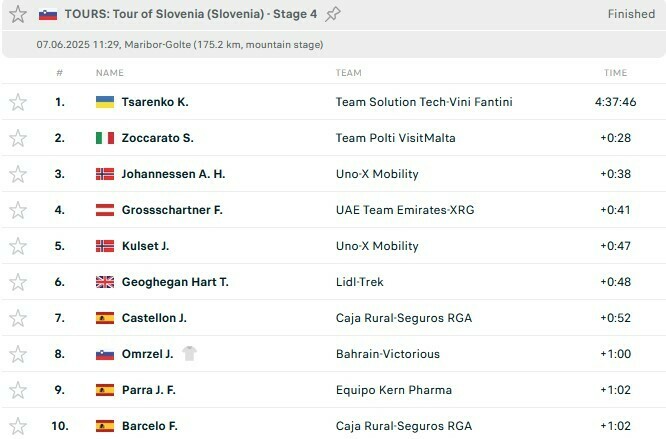Mark Kulset J. as favorite
Image resolution: width=666 pixels, height=439 pixels.
click(x=17, y=246)
